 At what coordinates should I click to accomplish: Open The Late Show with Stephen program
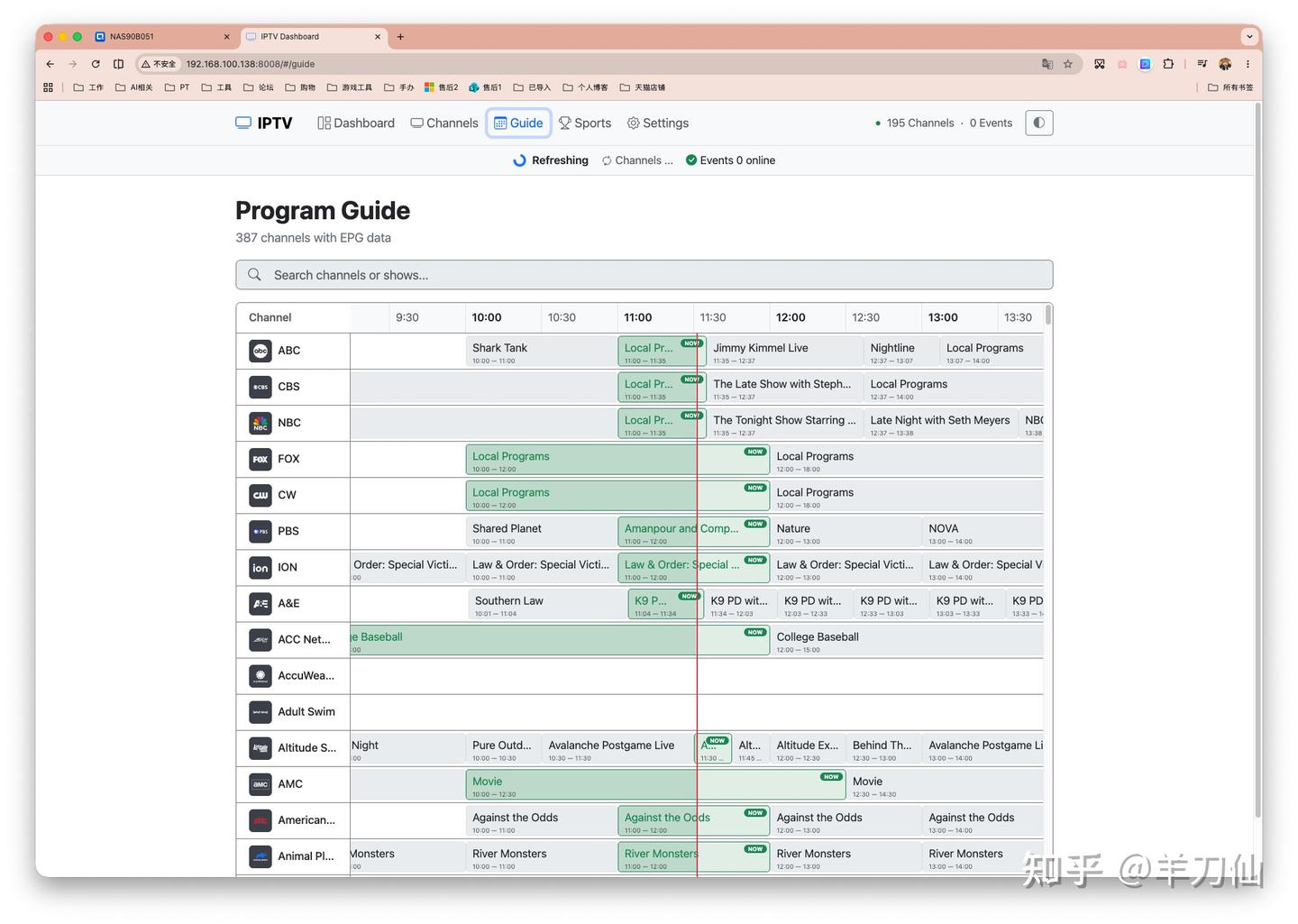(784, 388)
